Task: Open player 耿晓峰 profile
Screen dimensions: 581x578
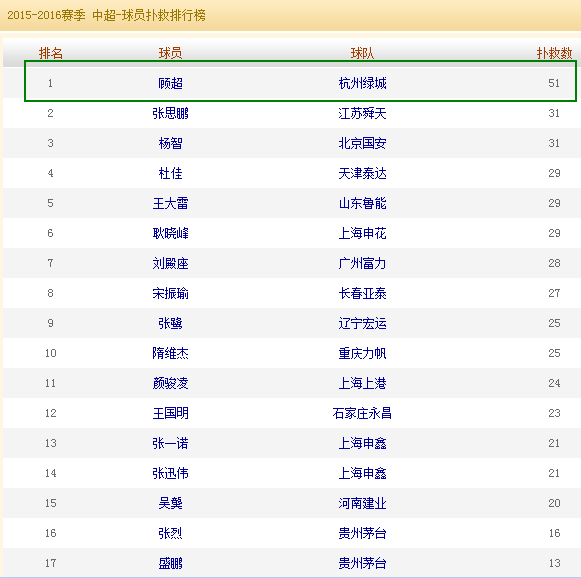Action: tap(170, 233)
